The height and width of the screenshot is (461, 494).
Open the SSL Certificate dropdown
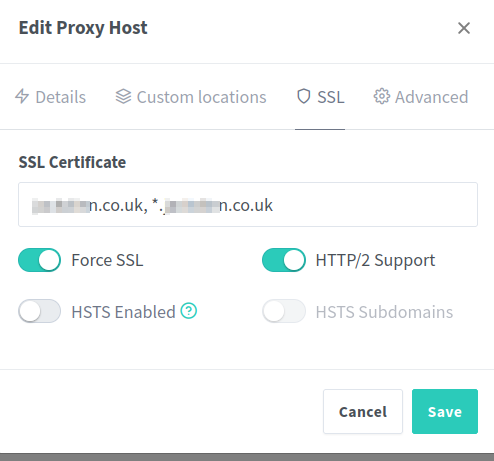coord(248,204)
